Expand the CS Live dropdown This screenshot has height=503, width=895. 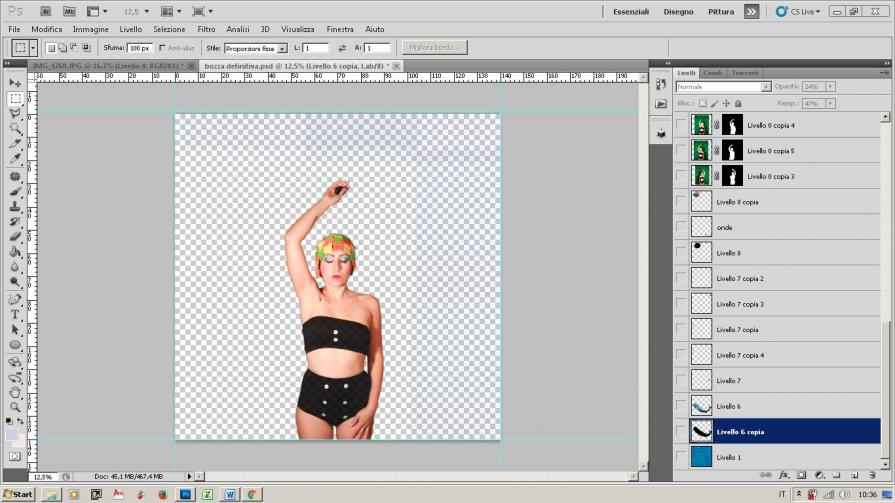[805, 12]
